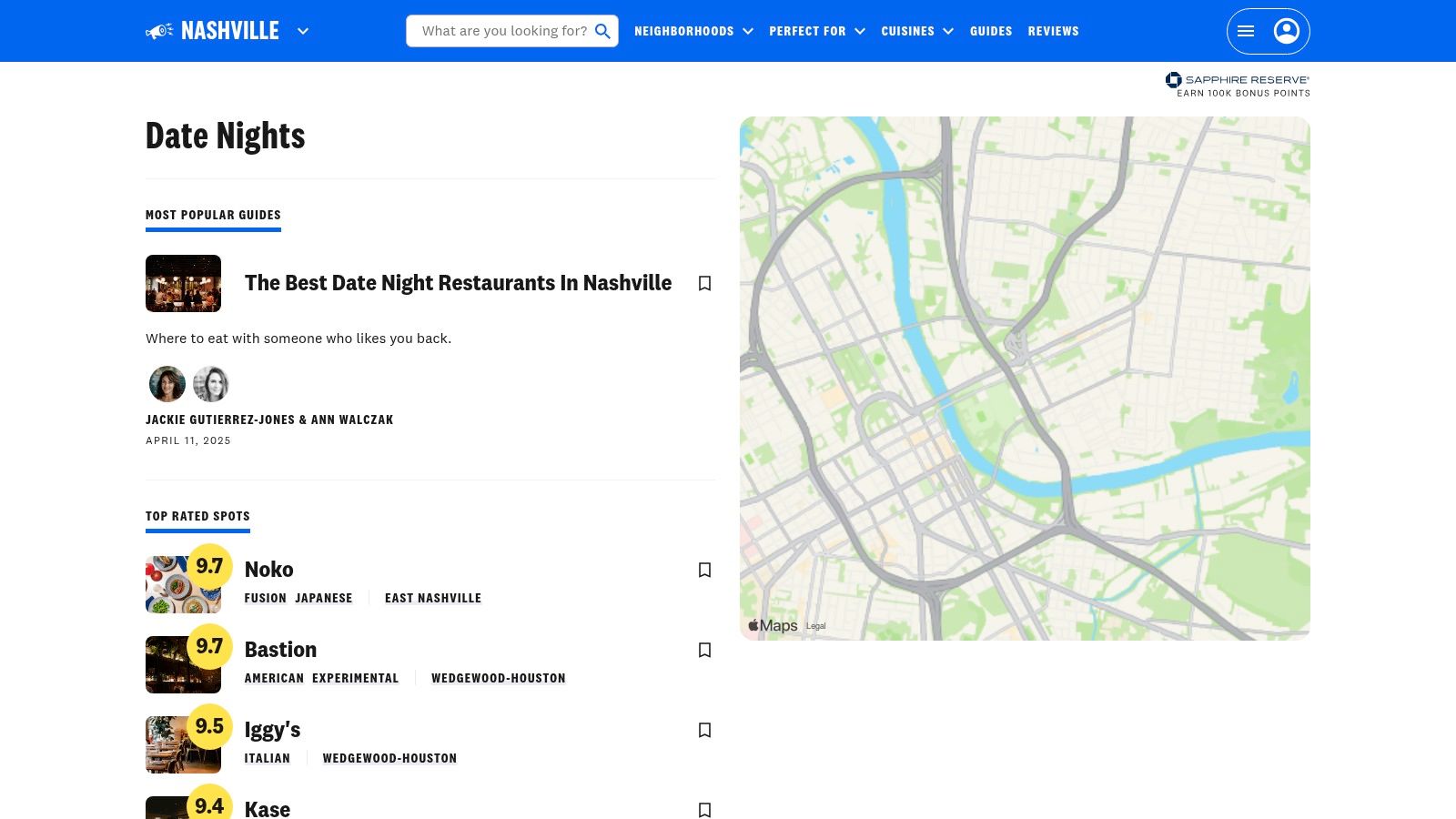Open the date night guide thumbnail image

click(x=183, y=284)
